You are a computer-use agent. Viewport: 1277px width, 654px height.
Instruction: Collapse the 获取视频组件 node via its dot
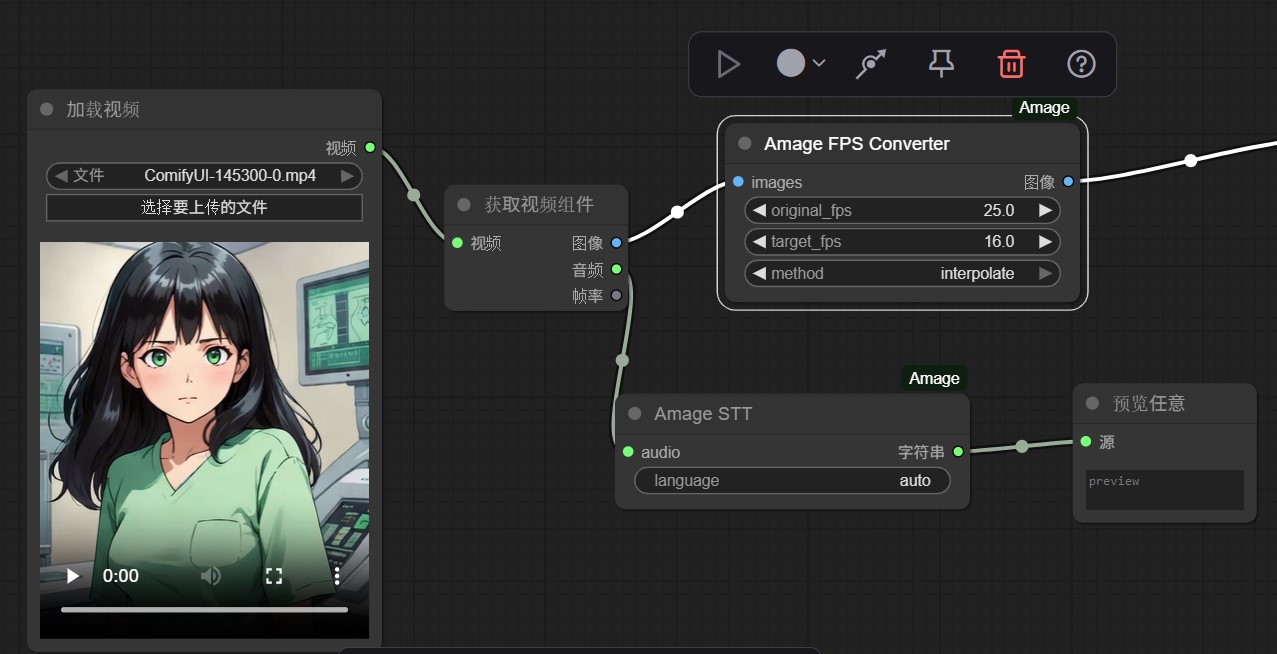click(463, 204)
